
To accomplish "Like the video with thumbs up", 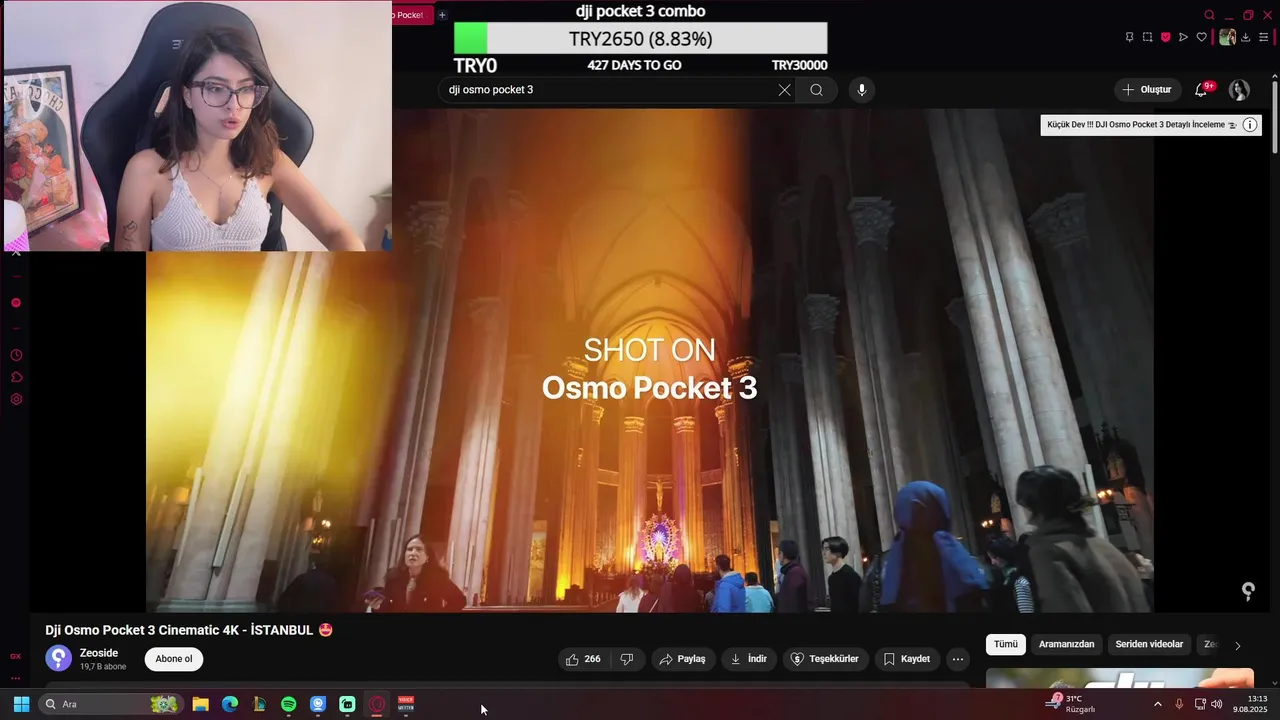I will pos(583,659).
